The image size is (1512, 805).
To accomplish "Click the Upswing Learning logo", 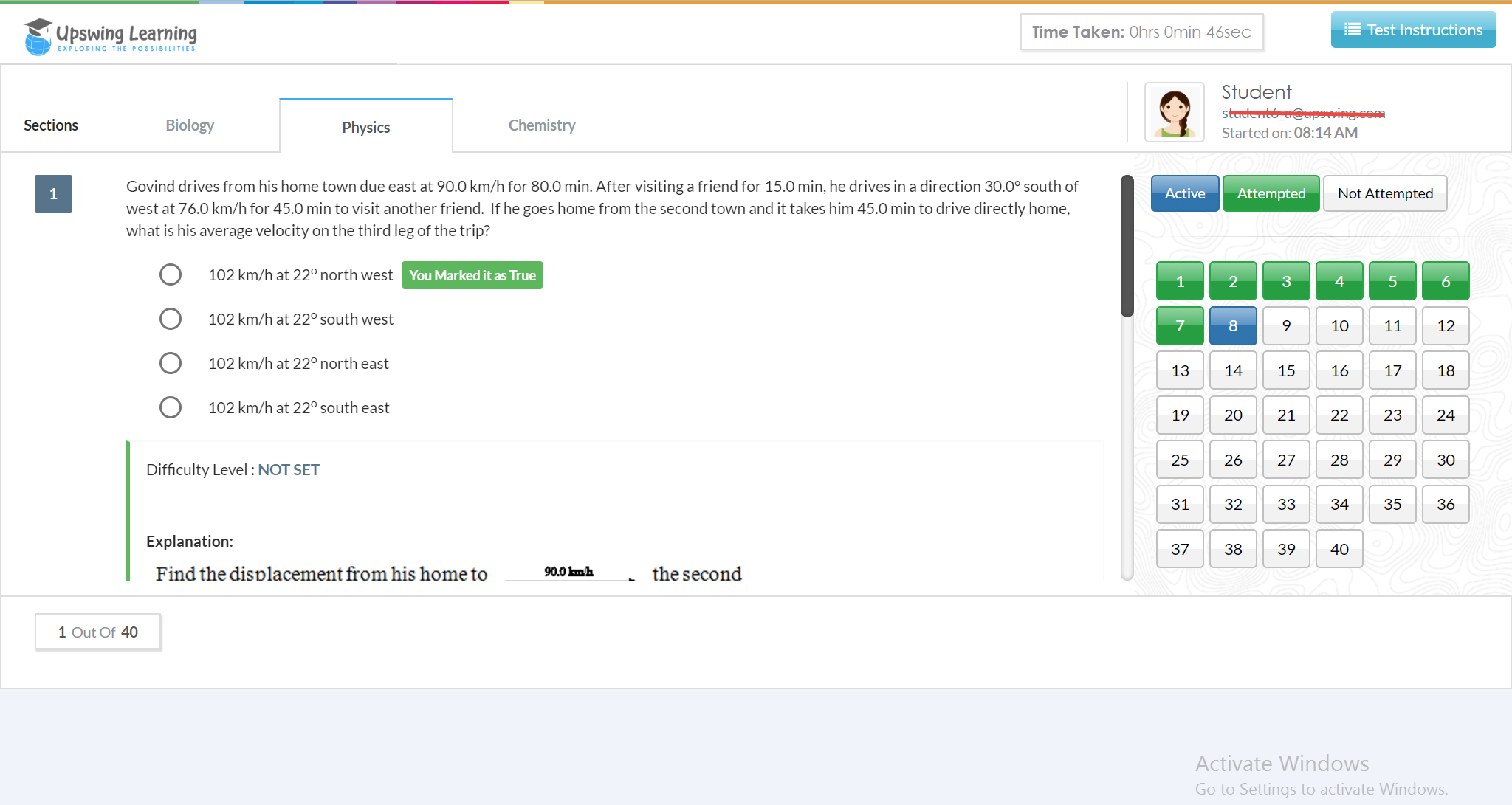I will (x=111, y=35).
